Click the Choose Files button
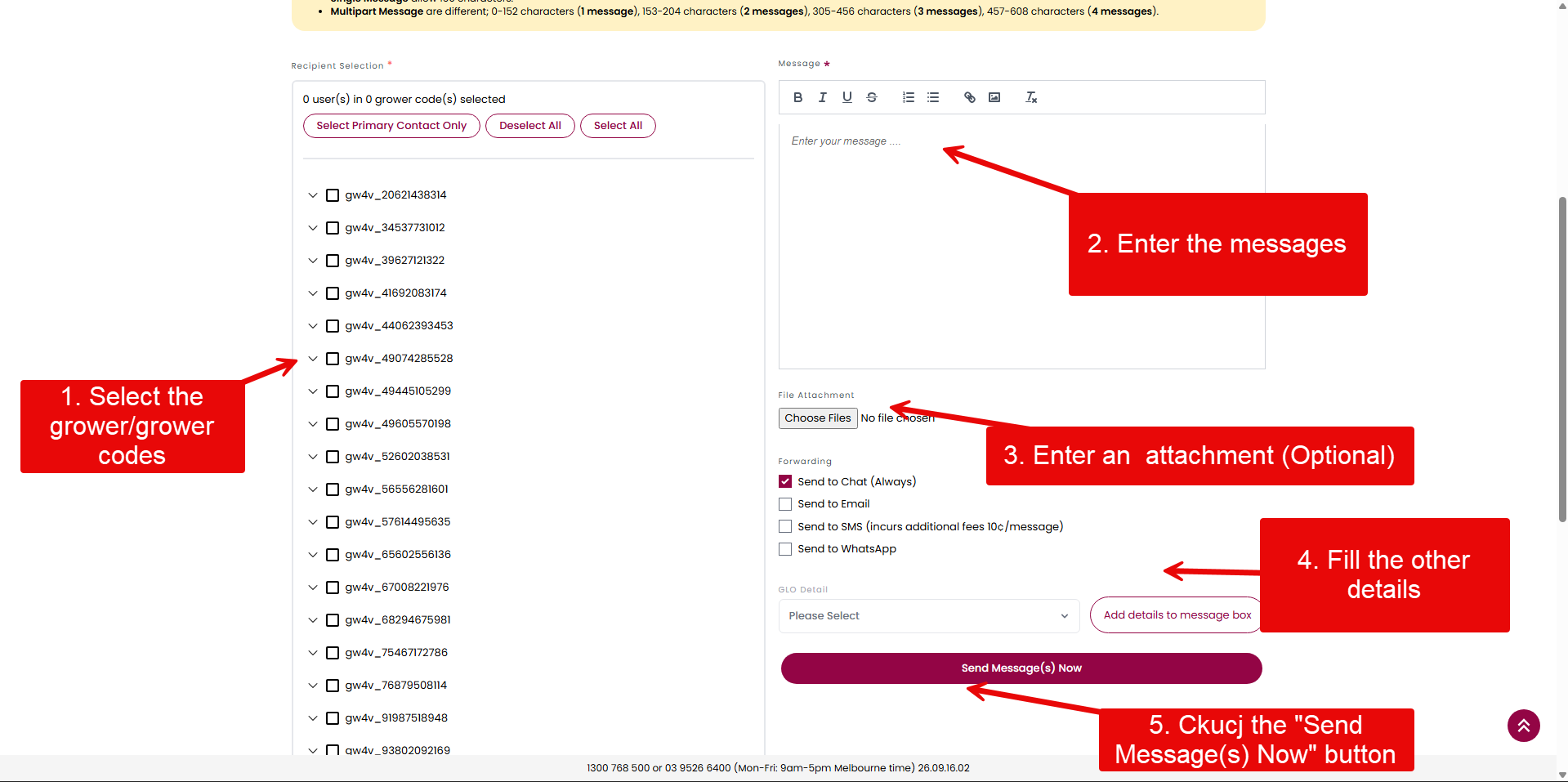 pos(818,418)
